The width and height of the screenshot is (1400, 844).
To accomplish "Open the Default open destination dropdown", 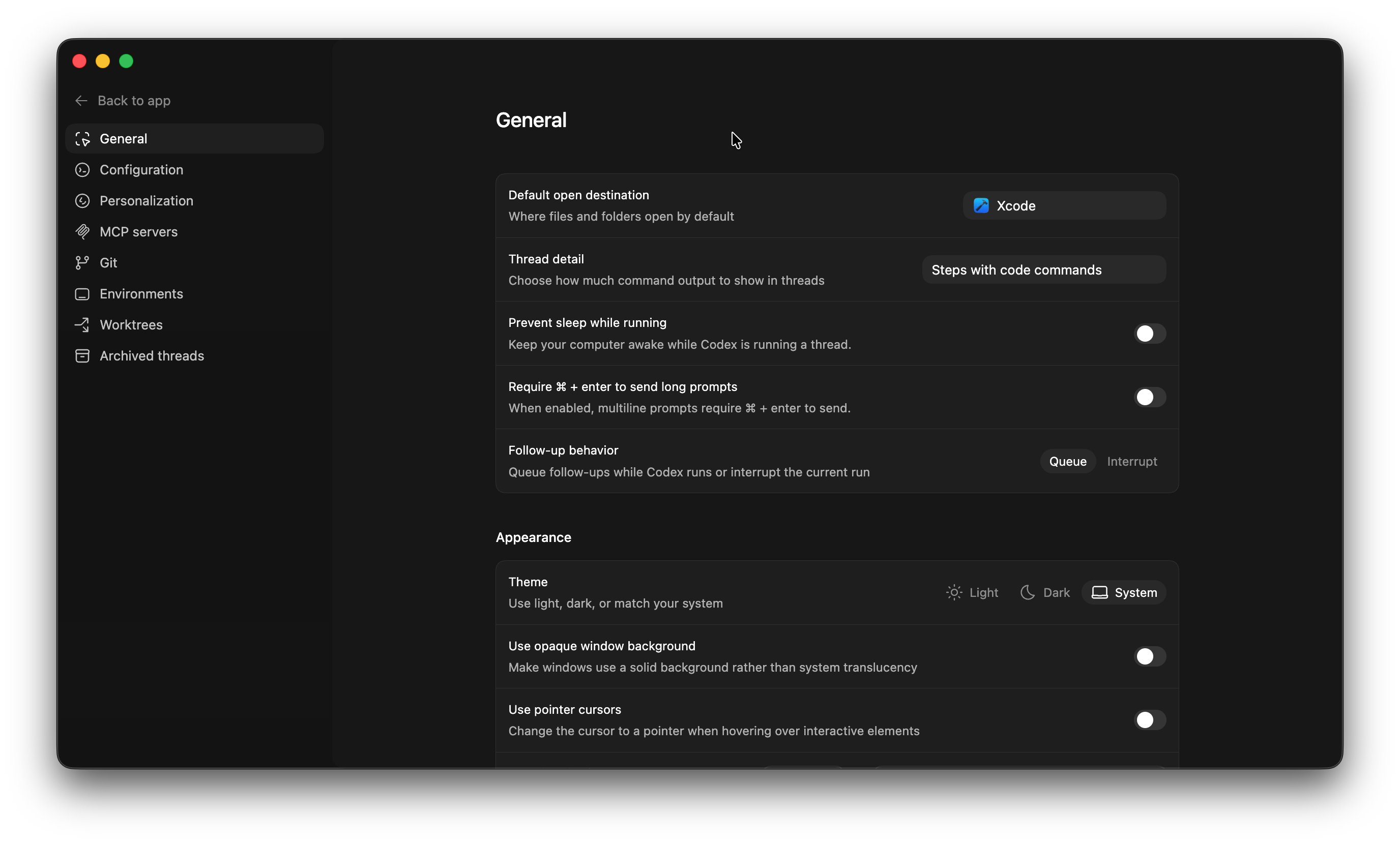I will (x=1064, y=205).
